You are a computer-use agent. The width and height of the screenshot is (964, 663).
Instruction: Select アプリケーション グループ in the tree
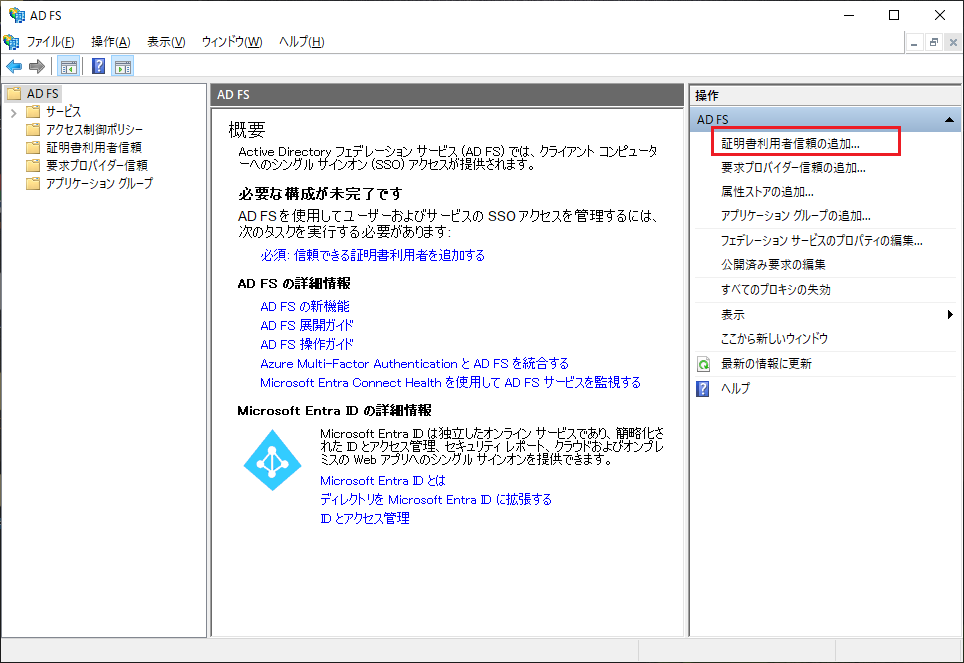tap(99, 183)
